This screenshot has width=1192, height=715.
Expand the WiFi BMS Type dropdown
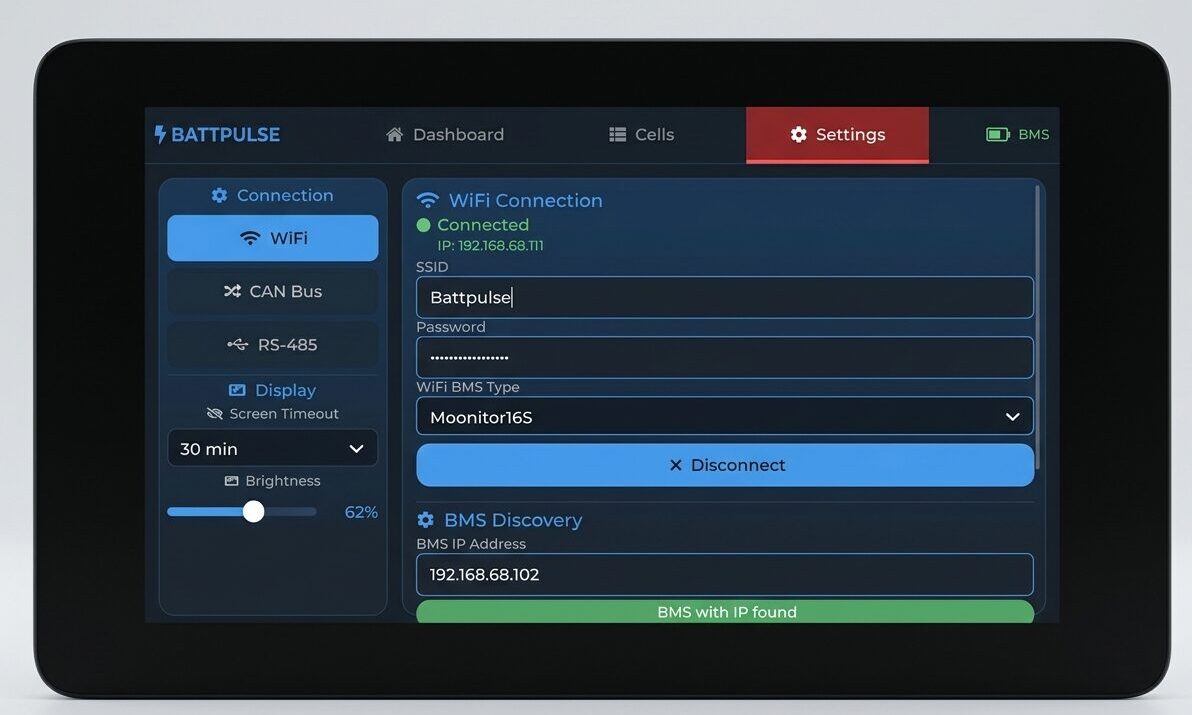724,417
